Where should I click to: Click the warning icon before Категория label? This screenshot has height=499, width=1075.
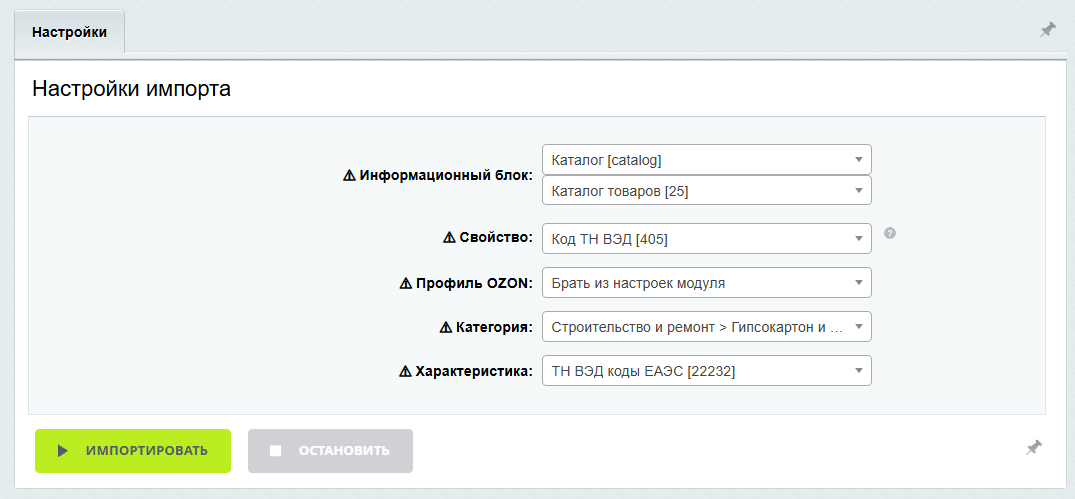coord(446,327)
